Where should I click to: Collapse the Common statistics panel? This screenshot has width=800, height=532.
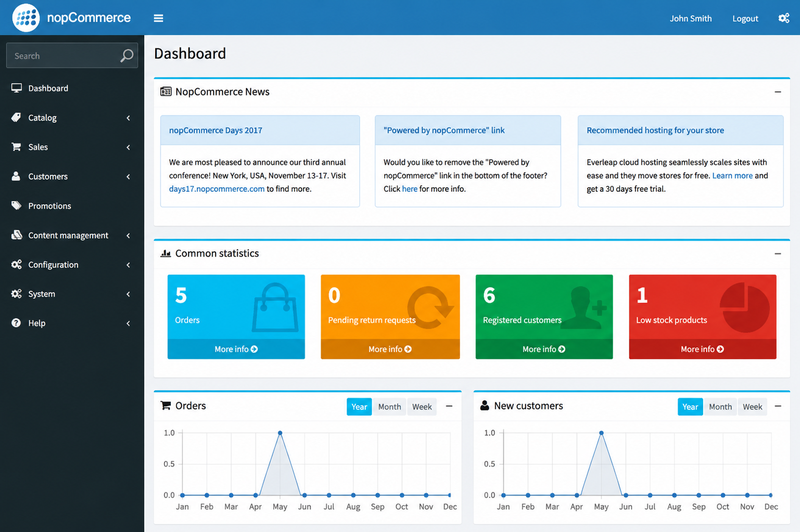click(x=778, y=254)
